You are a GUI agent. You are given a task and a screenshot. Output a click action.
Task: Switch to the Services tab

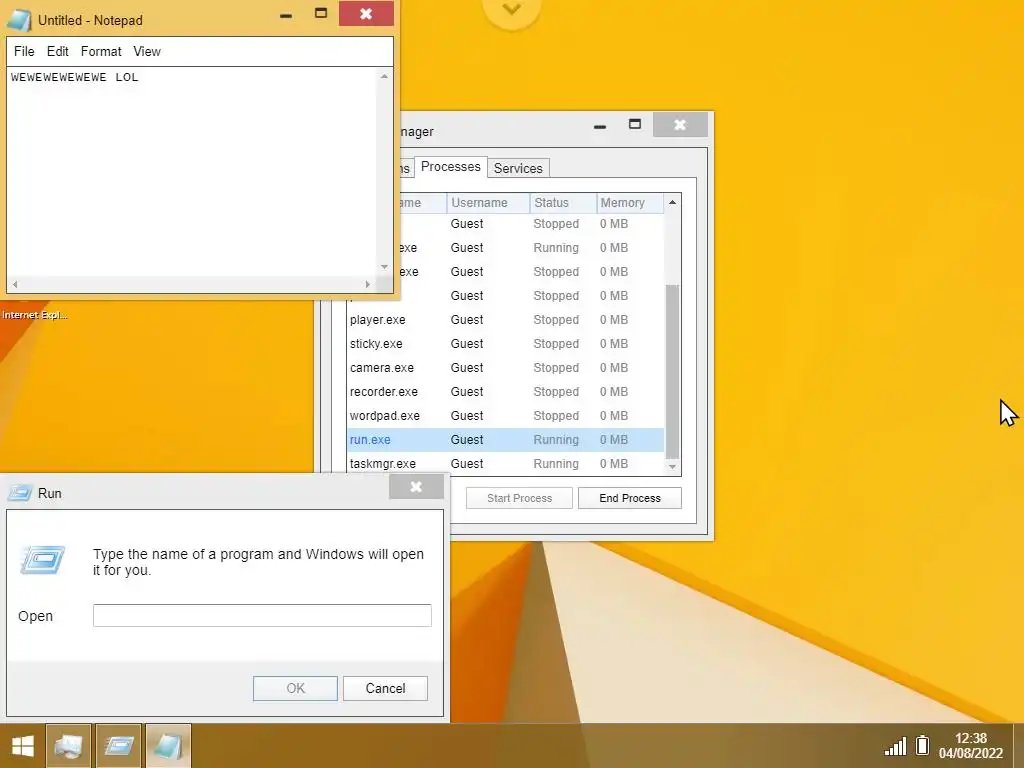[518, 168]
